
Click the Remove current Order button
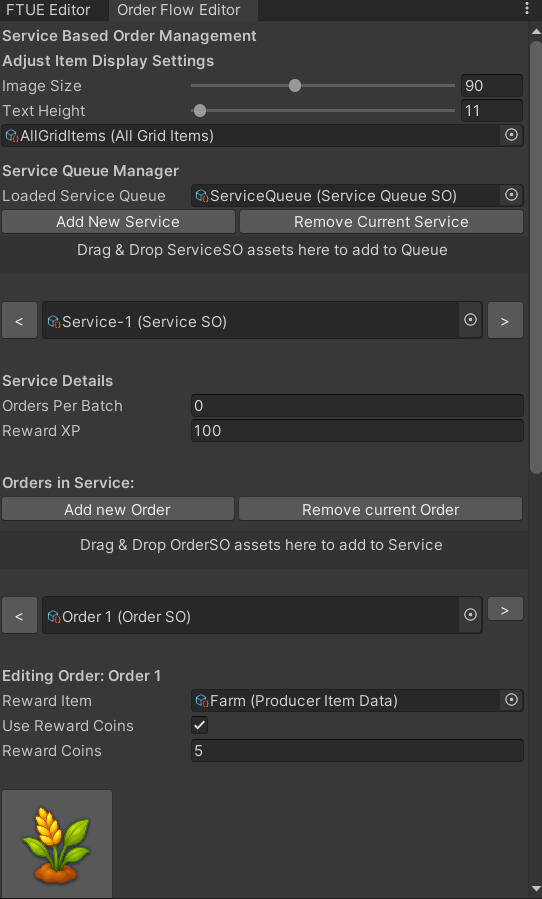coord(380,510)
